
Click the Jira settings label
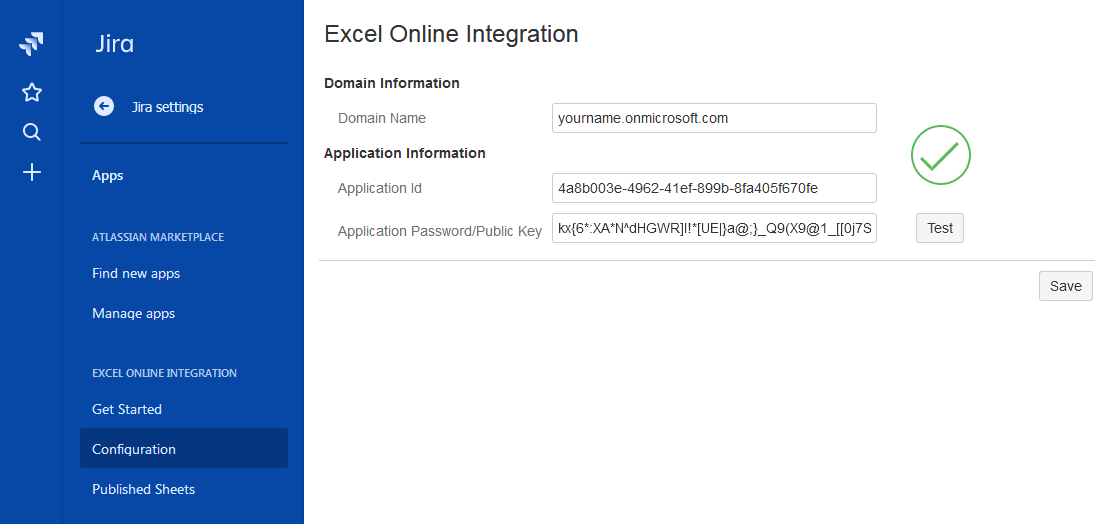click(x=167, y=107)
